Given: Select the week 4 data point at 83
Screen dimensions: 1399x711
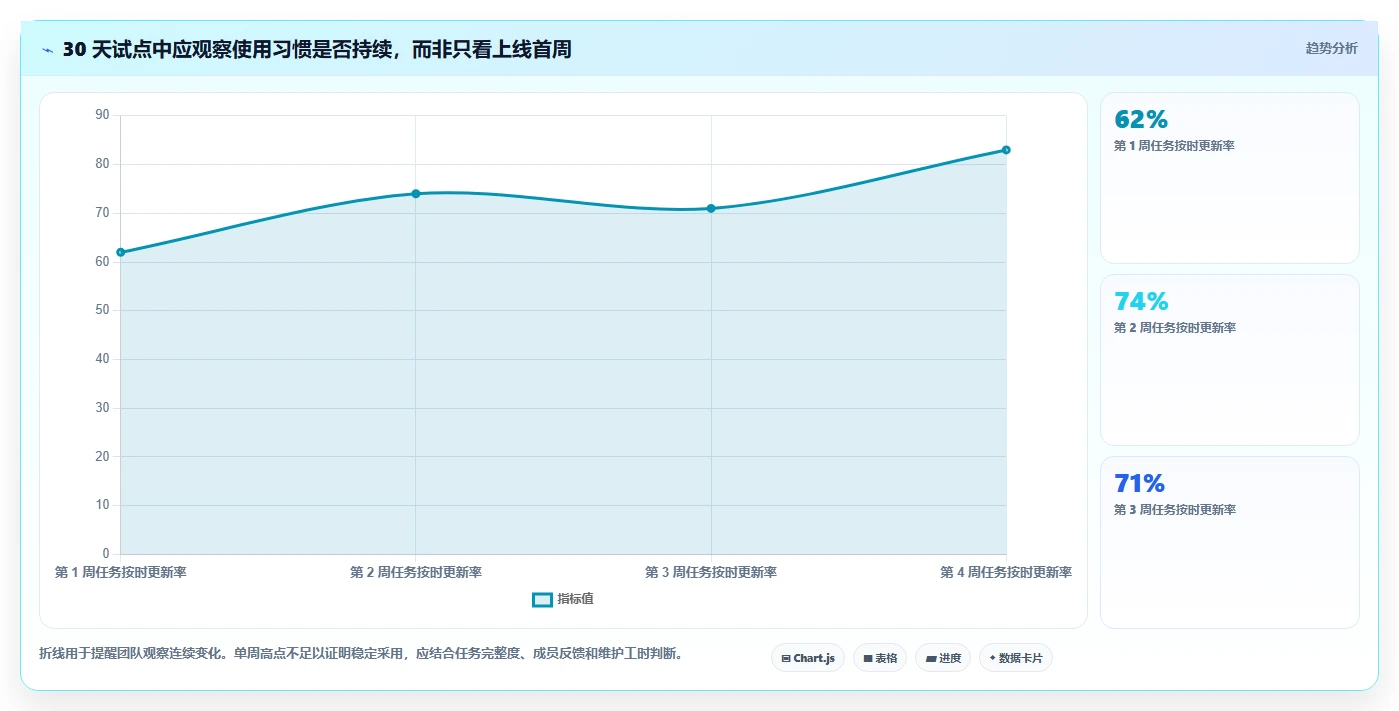Looking at the screenshot, I should pos(1006,150).
